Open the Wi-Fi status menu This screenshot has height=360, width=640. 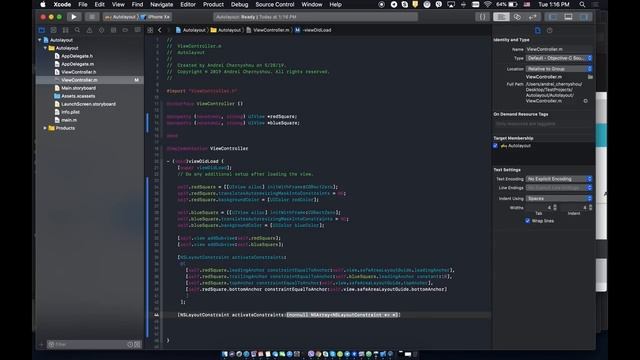click(x=487, y=4)
